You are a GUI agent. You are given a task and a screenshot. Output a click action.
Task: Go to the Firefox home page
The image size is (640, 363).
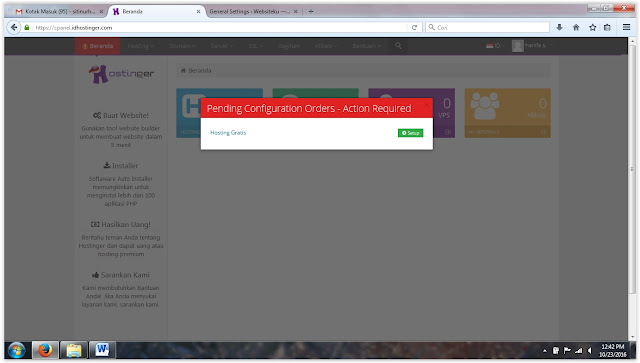click(576, 27)
